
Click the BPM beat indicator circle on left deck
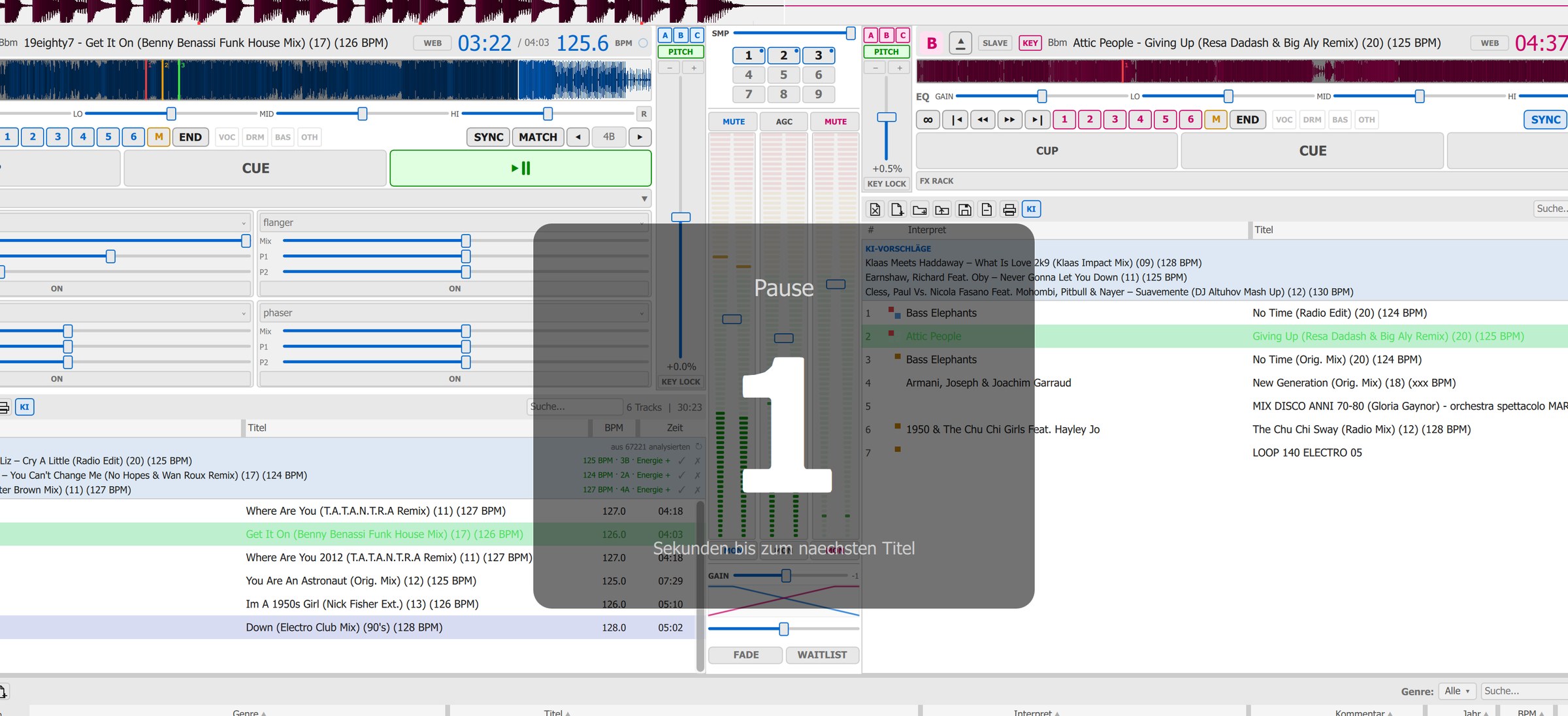[x=643, y=43]
